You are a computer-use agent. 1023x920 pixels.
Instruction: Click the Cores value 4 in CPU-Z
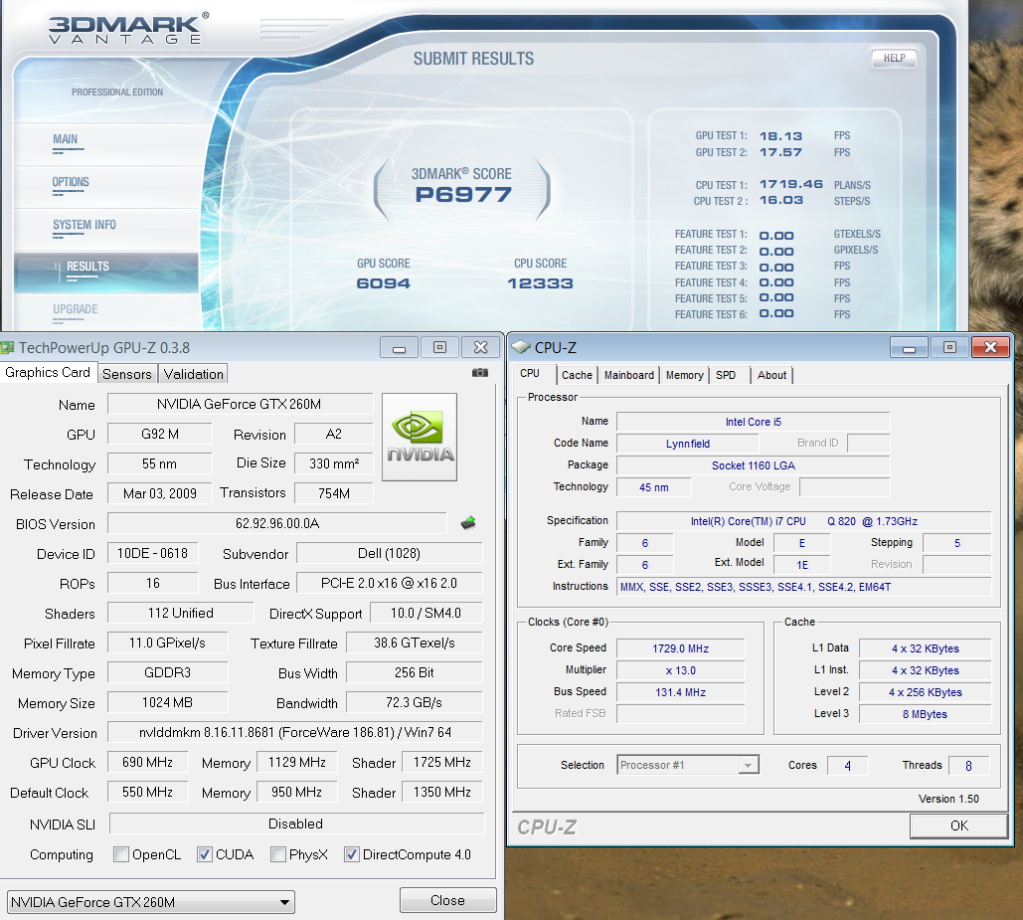pyautogui.click(x=847, y=765)
